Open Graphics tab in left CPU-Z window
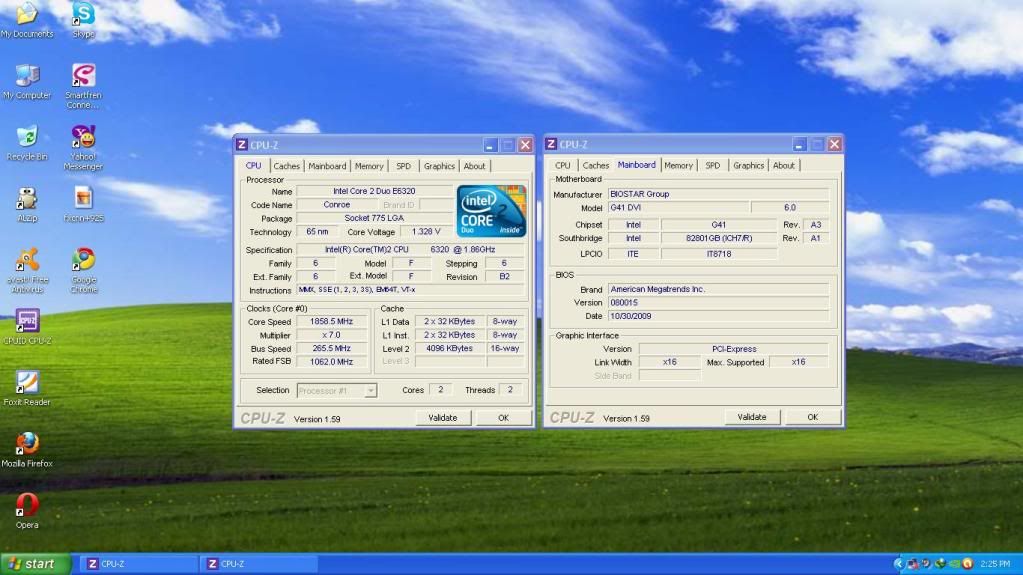Image resolution: width=1023 pixels, height=575 pixels. coord(439,166)
